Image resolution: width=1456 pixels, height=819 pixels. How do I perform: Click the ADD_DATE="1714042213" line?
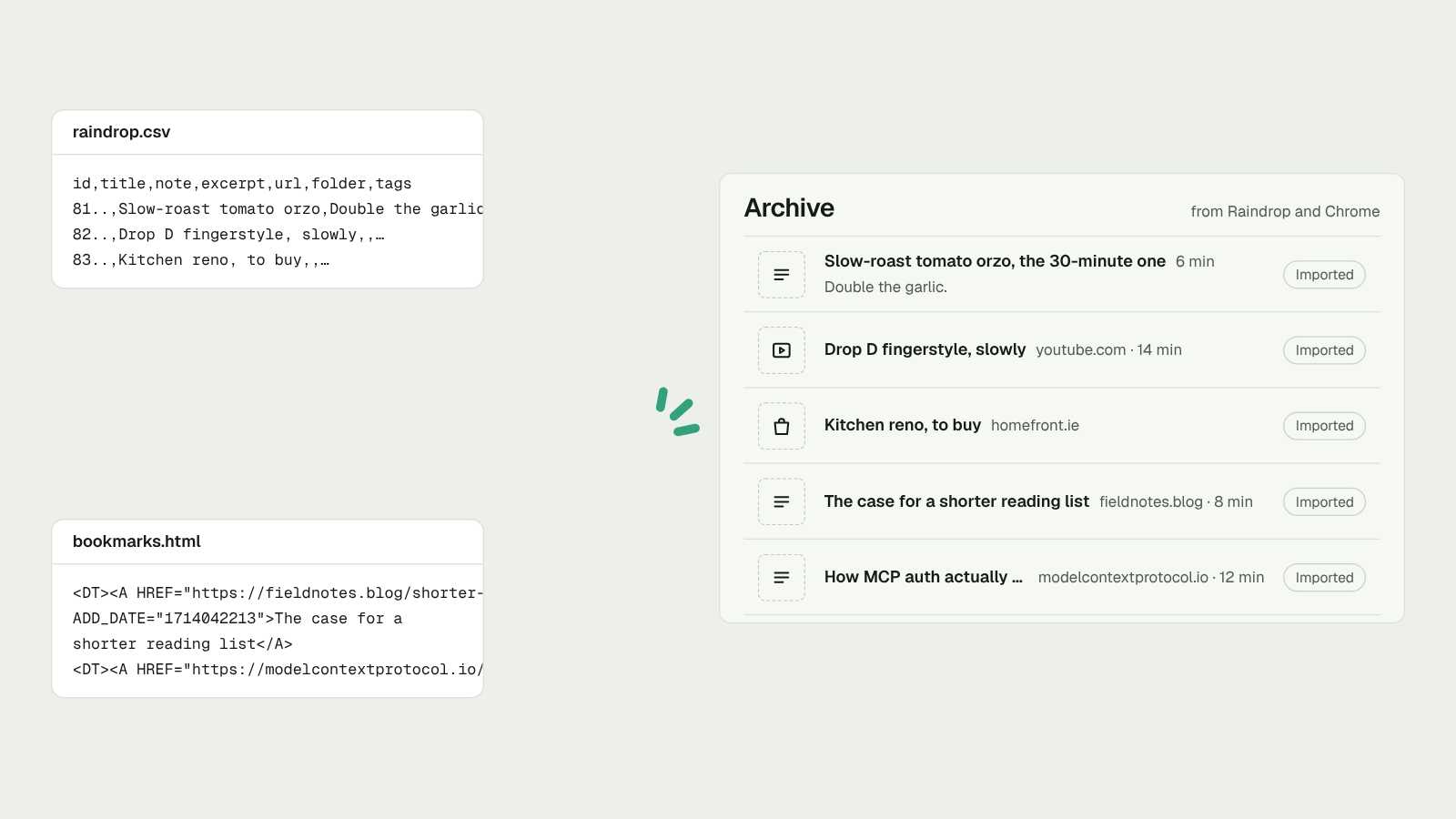pos(238,619)
